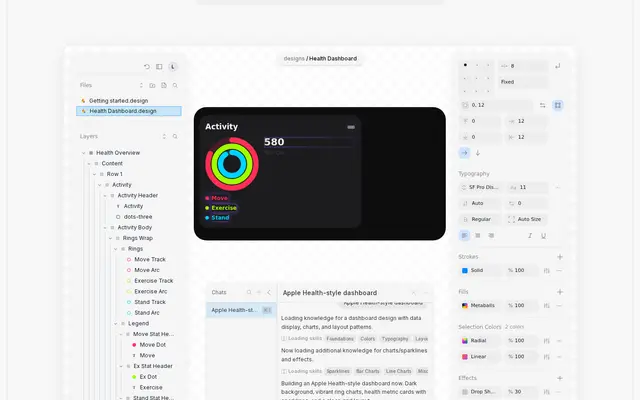Click the Metaballs fill color swatch
This screenshot has height=400, width=640.
[x=464, y=305]
